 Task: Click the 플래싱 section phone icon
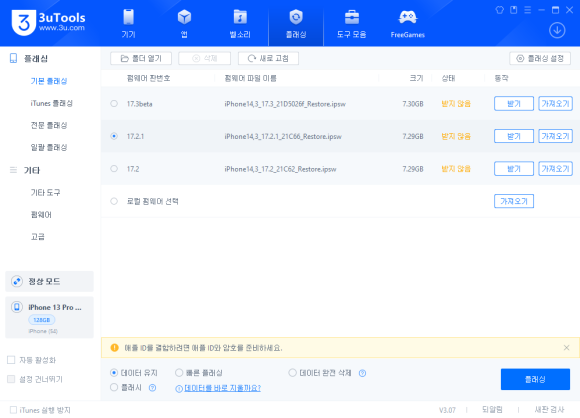click(13, 58)
